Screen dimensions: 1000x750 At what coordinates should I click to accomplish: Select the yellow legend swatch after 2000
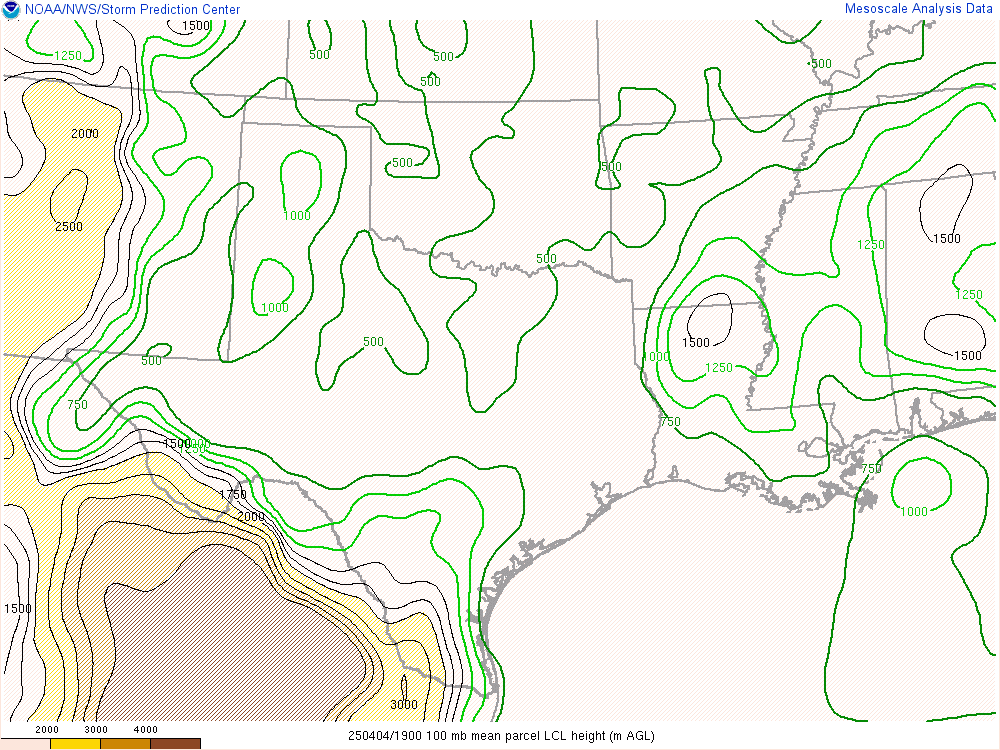[75, 744]
